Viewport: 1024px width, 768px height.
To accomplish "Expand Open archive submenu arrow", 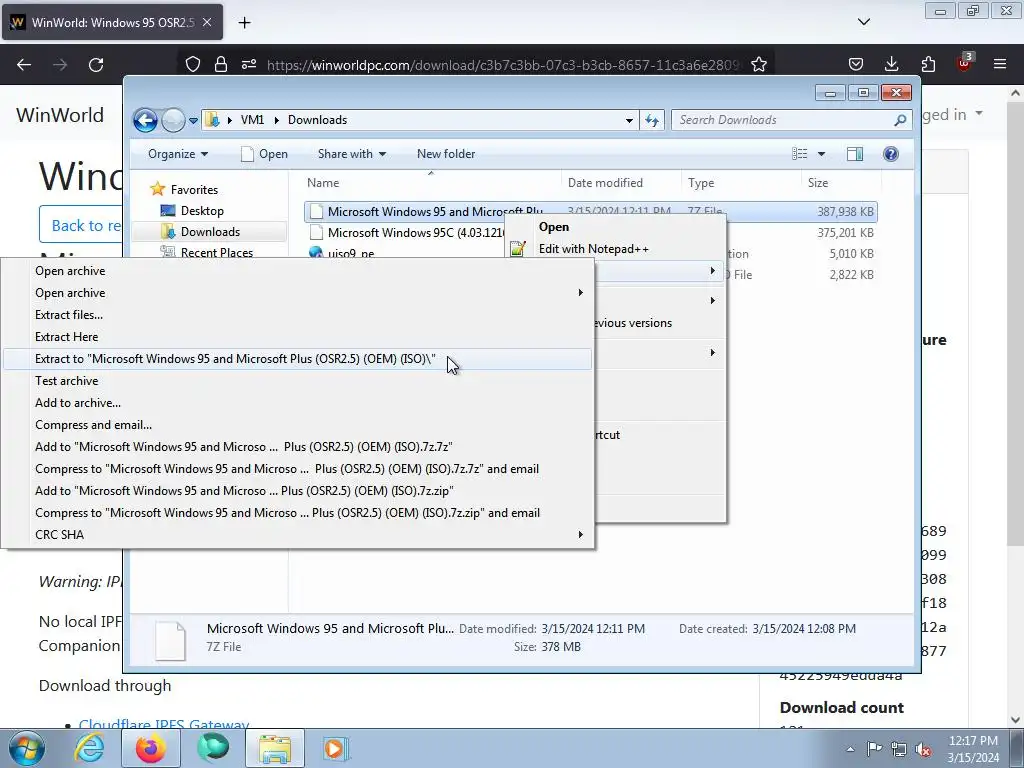I will [581, 293].
